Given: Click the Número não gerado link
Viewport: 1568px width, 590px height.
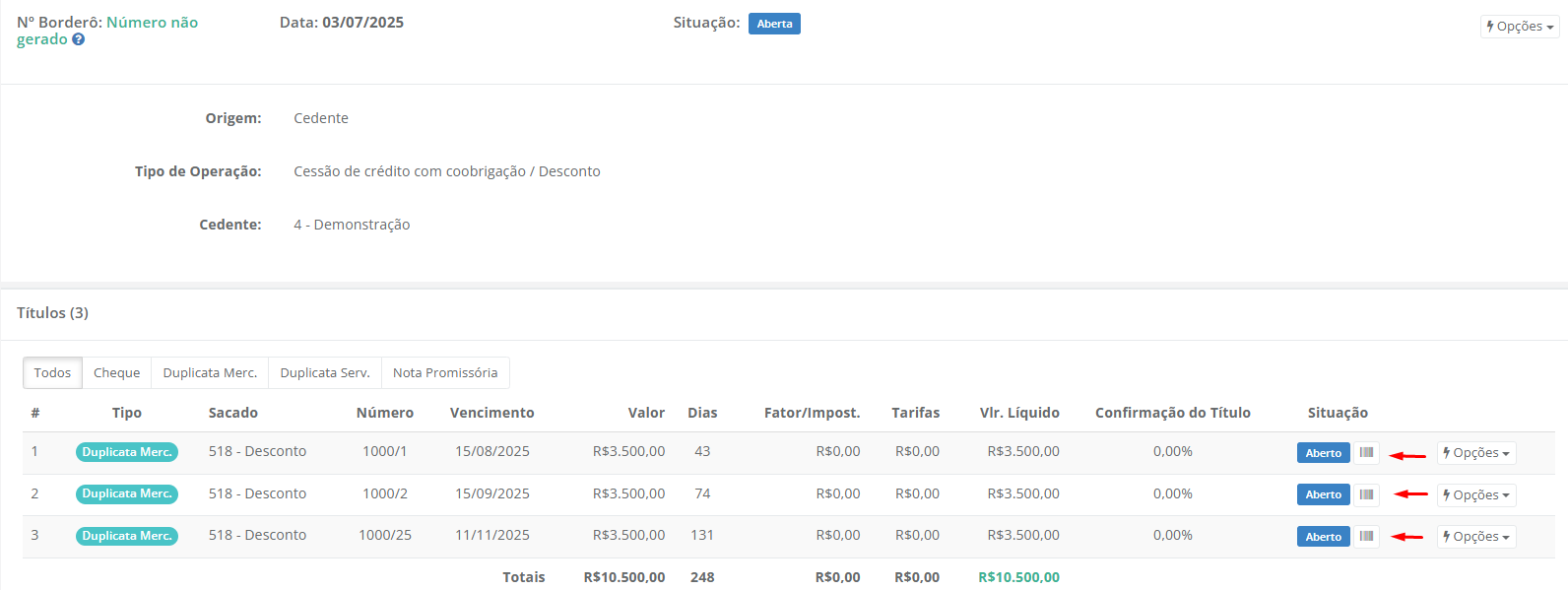Looking at the screenshot, I should (152, 23).
